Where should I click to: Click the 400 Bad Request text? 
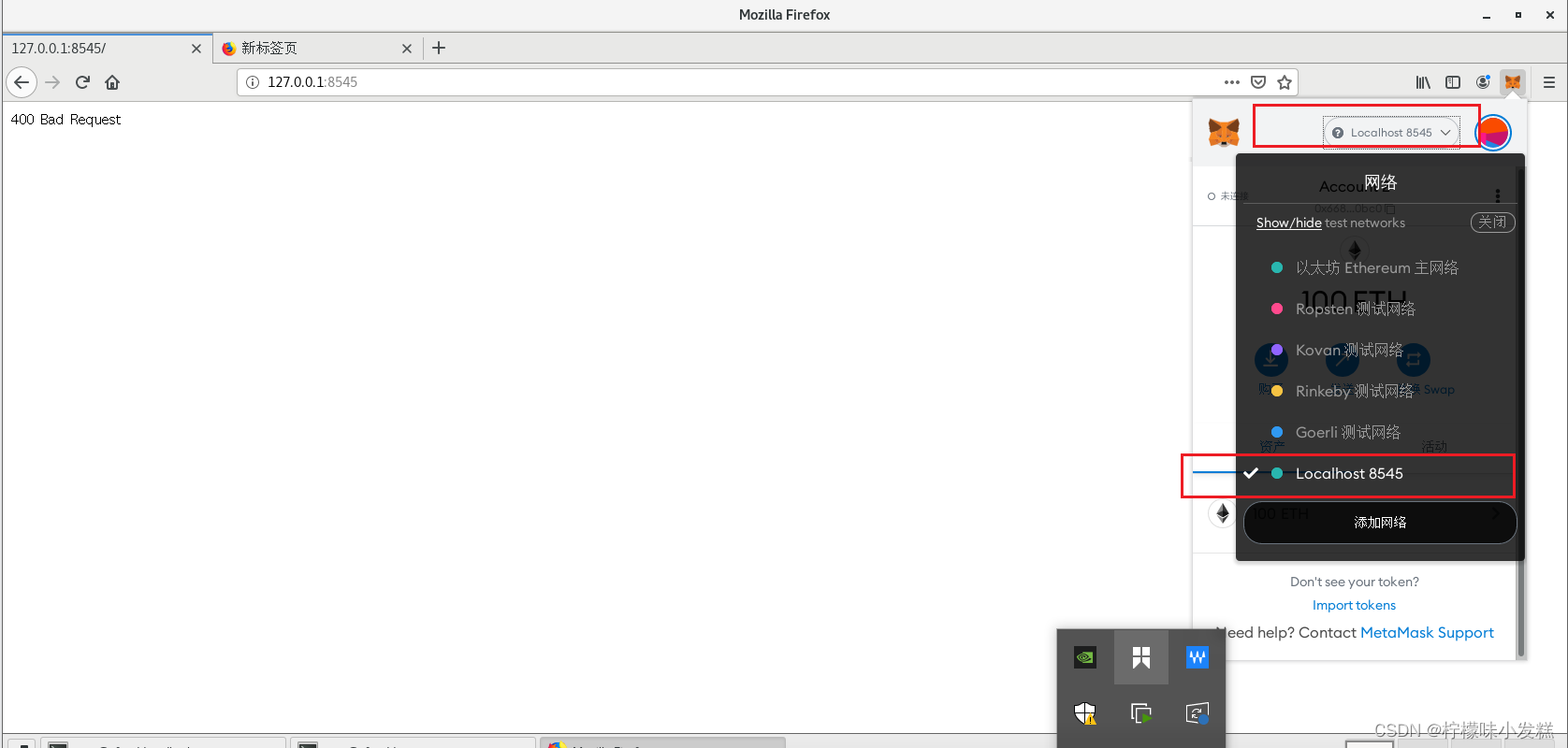coord(65,120)
